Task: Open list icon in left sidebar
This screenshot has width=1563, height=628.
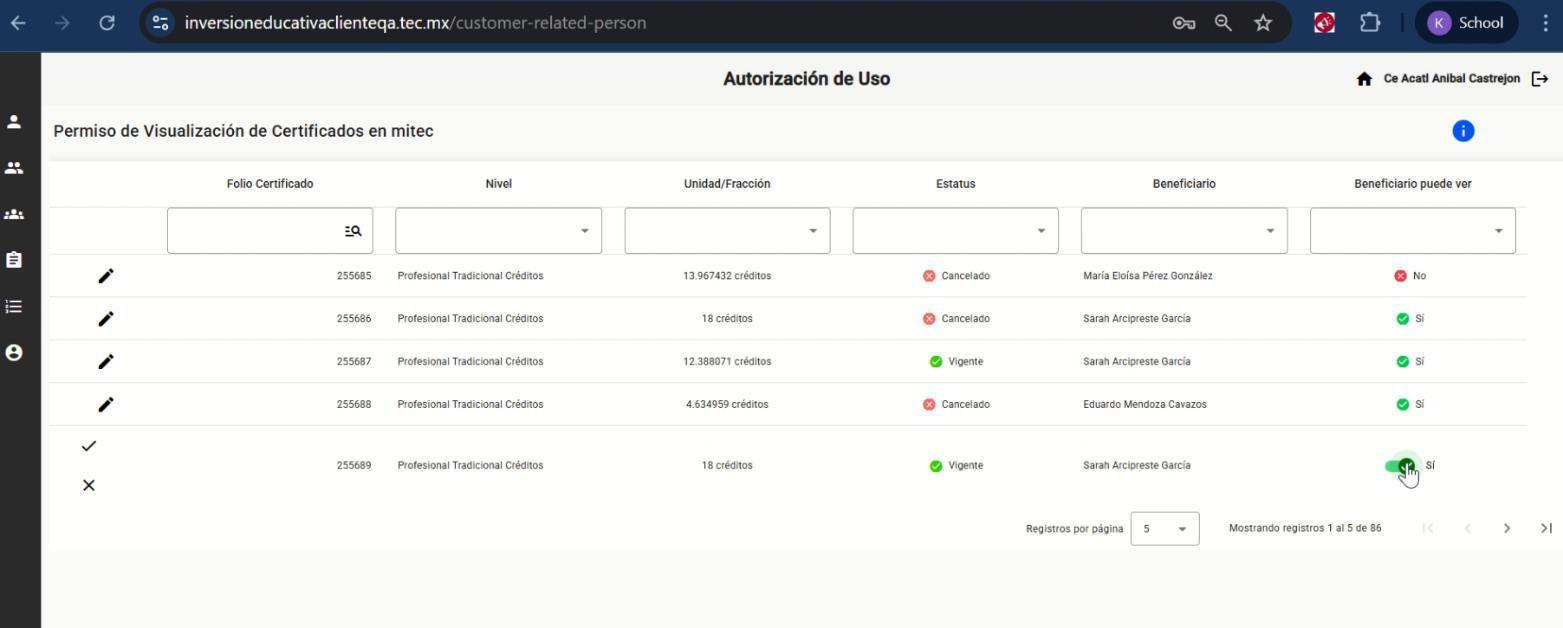Action: (14, 307)
